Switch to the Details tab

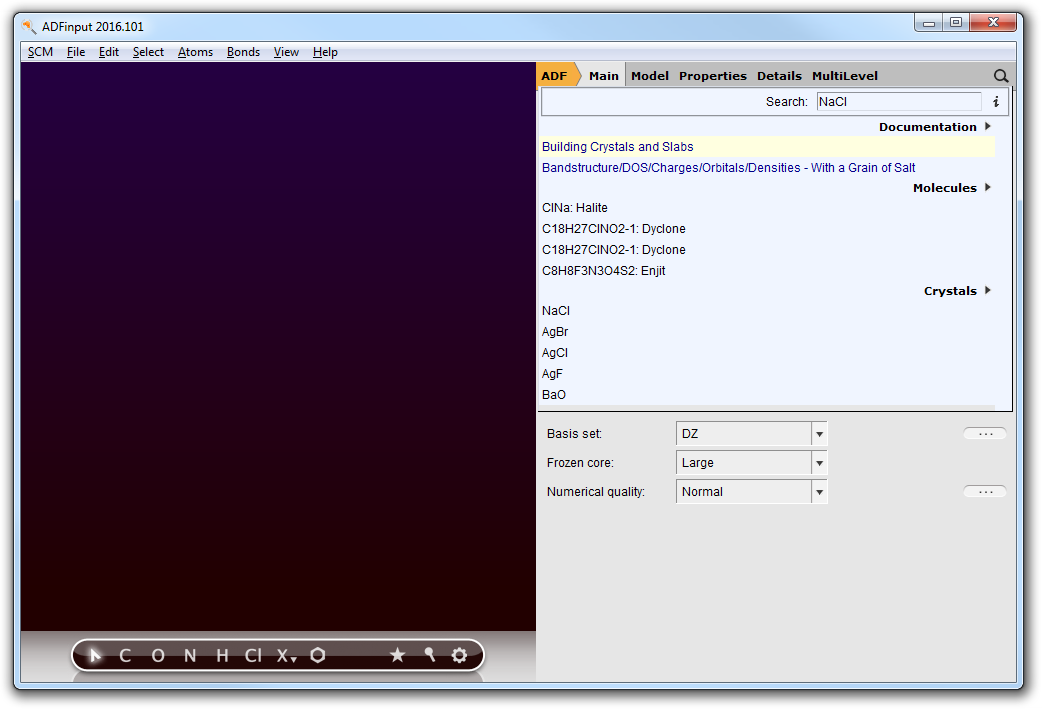[779, 76]
